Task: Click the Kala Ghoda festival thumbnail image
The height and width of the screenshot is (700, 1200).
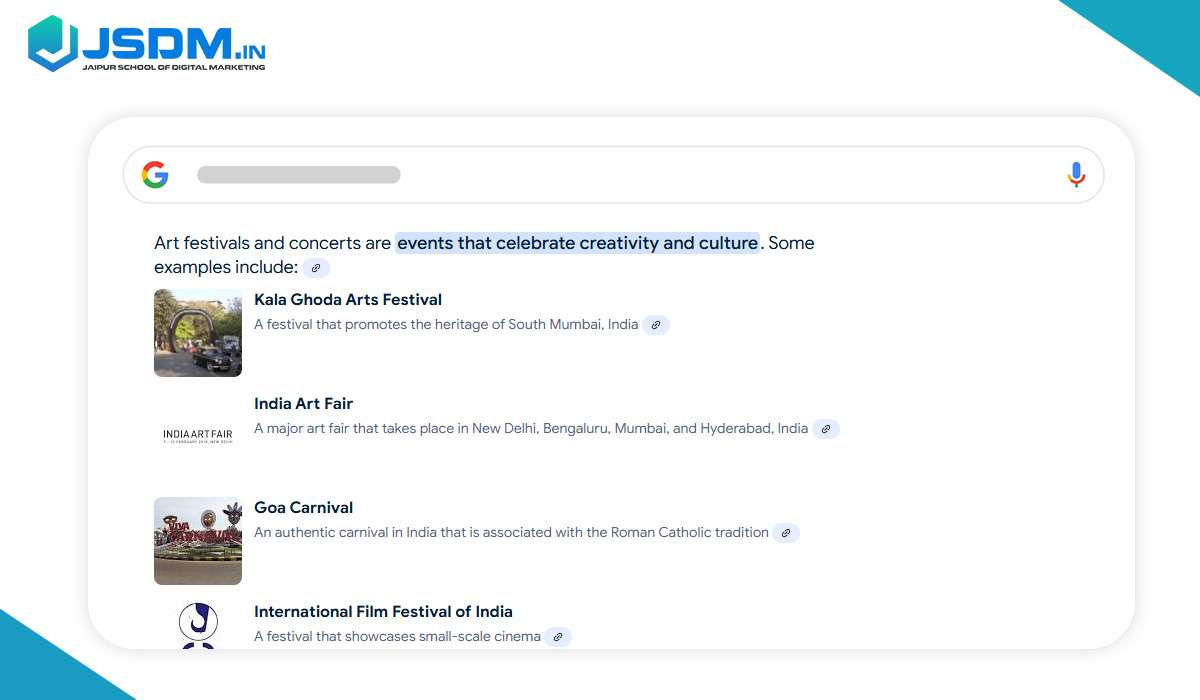Action: coord(198,333)
